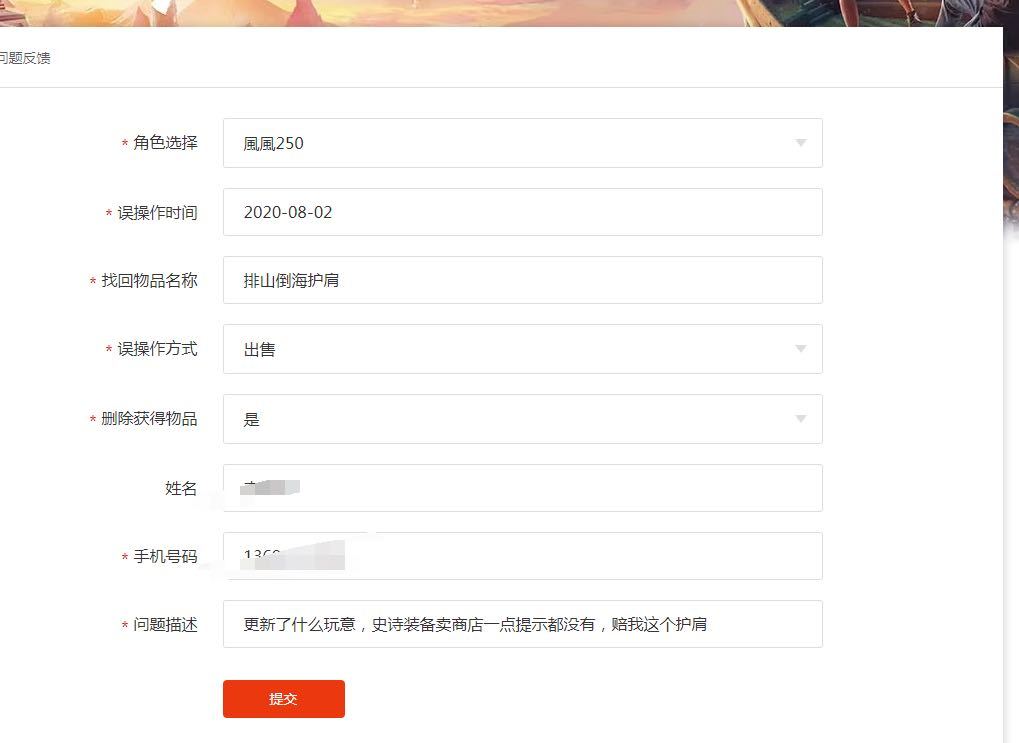This screenshot has width=1019, height=743.
Task: Focus the 手机号码 phone field
Action: pos(522,556)
